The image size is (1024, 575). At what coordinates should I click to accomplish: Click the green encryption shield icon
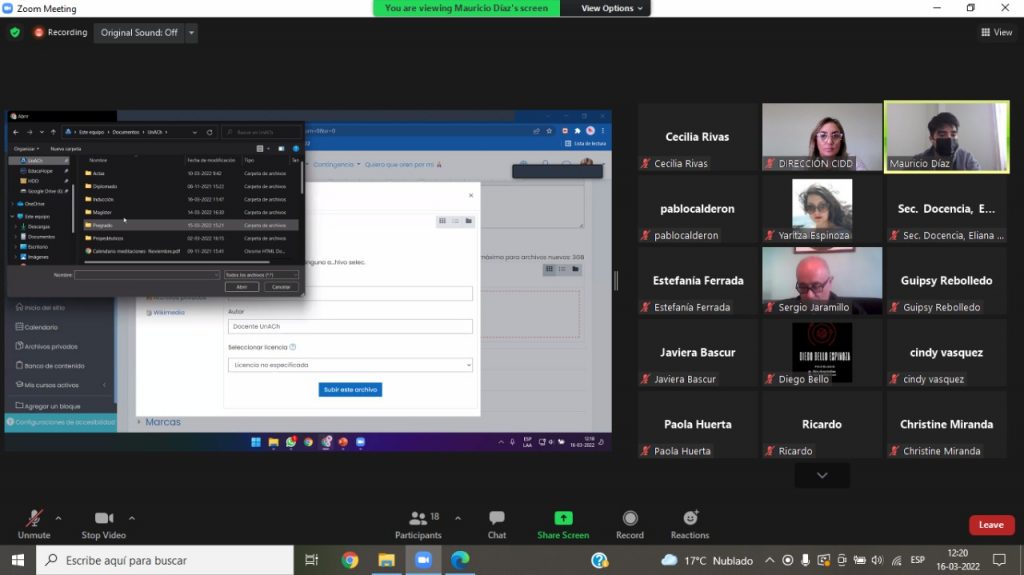tap(15, 32)
